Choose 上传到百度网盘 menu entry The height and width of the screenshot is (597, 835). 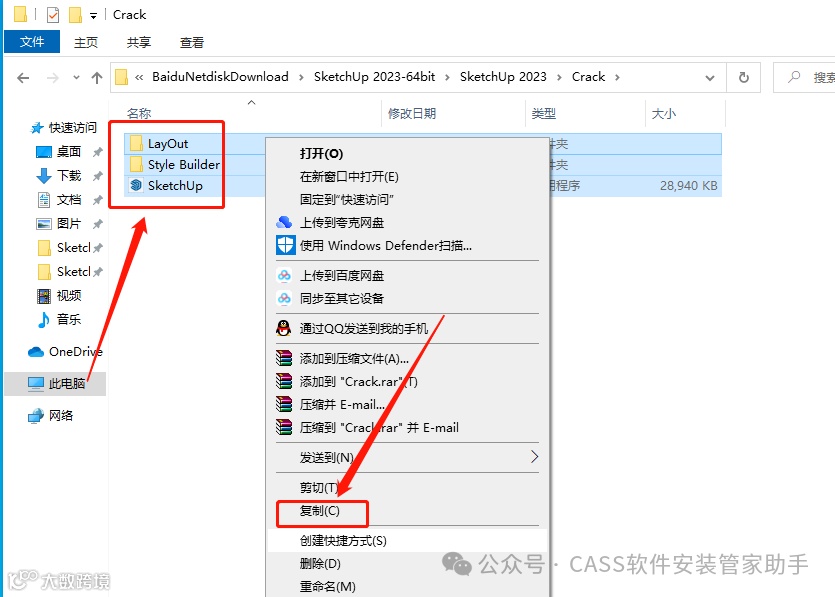coord(408,275)
